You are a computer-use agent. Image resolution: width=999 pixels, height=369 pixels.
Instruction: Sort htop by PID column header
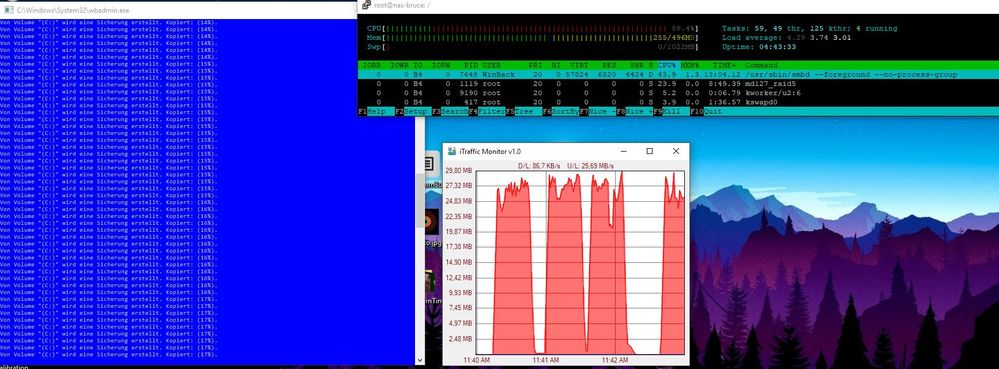coord(471,66)
